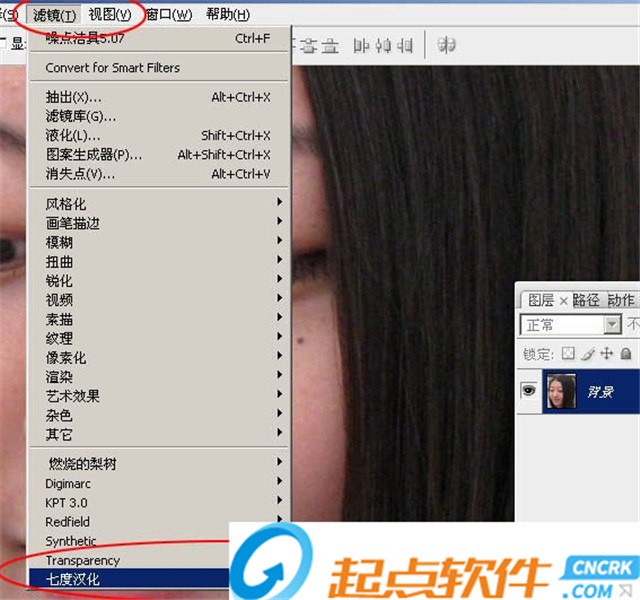Click the 背景 layer name
The height and width of the screenshot is (600, 640).
(x=600, y=392)
